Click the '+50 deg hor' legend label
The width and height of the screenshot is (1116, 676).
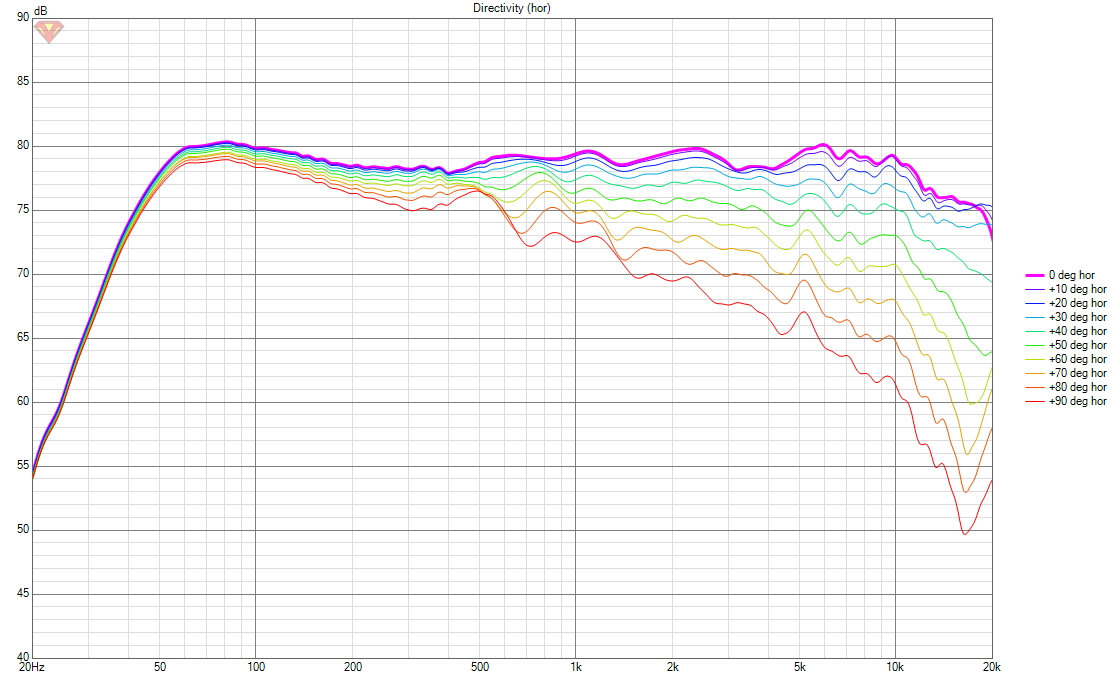pos(1078,345)
